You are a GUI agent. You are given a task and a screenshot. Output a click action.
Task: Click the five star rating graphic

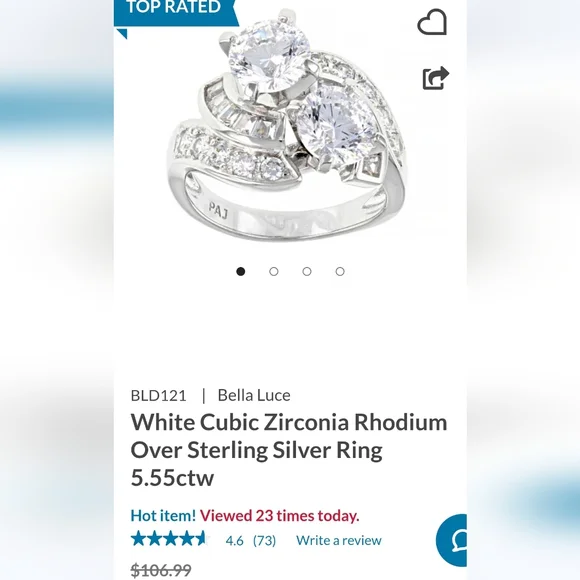pos(169,539)
